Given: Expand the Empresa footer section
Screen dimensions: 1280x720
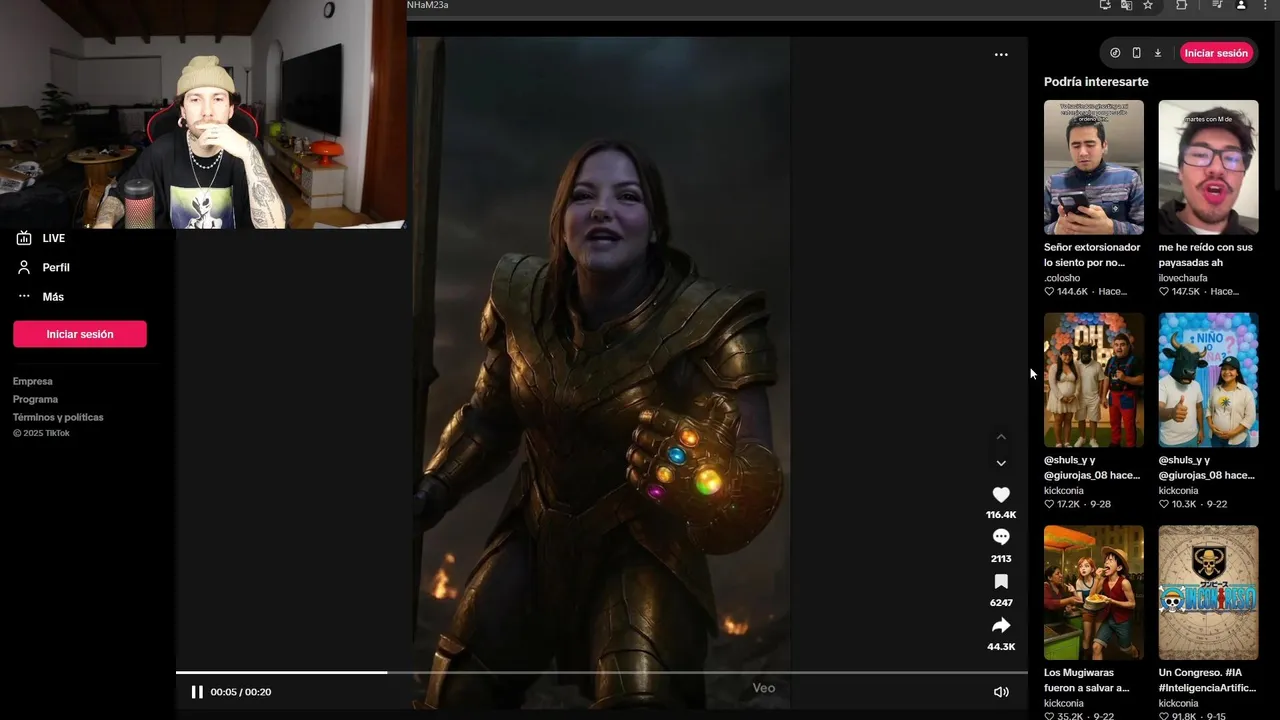Looking at the screenshot, I should 33,381.
